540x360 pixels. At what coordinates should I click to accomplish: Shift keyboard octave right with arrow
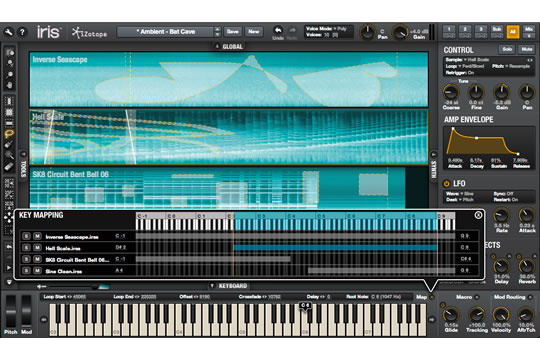432,319
